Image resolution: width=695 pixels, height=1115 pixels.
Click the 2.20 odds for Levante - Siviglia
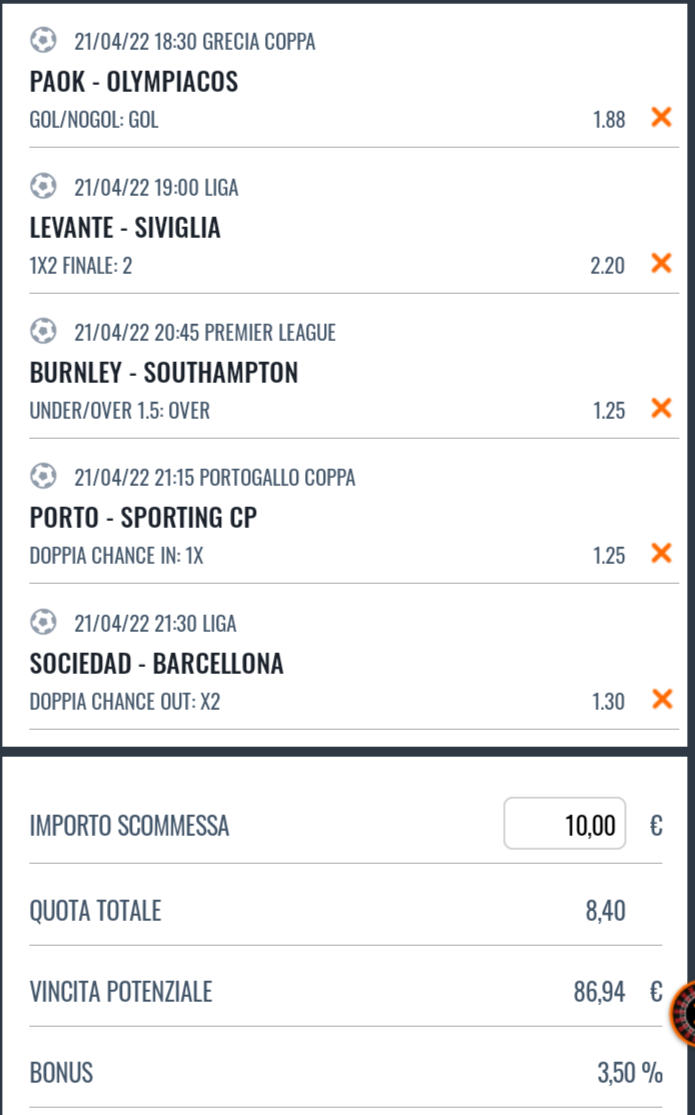607,266
